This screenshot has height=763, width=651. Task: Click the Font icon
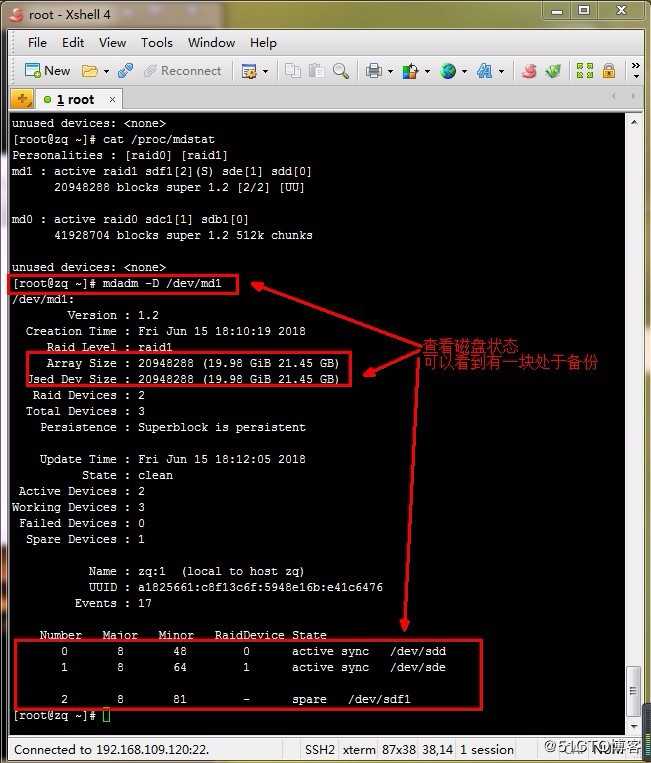pos(484,71)
